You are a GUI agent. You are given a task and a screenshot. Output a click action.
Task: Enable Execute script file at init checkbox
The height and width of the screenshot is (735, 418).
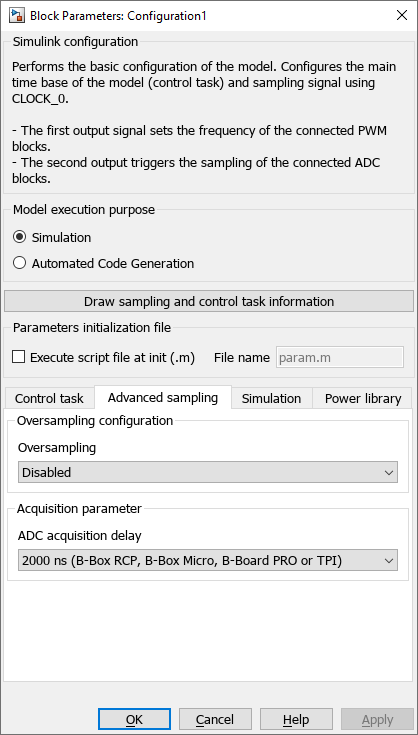19,357
